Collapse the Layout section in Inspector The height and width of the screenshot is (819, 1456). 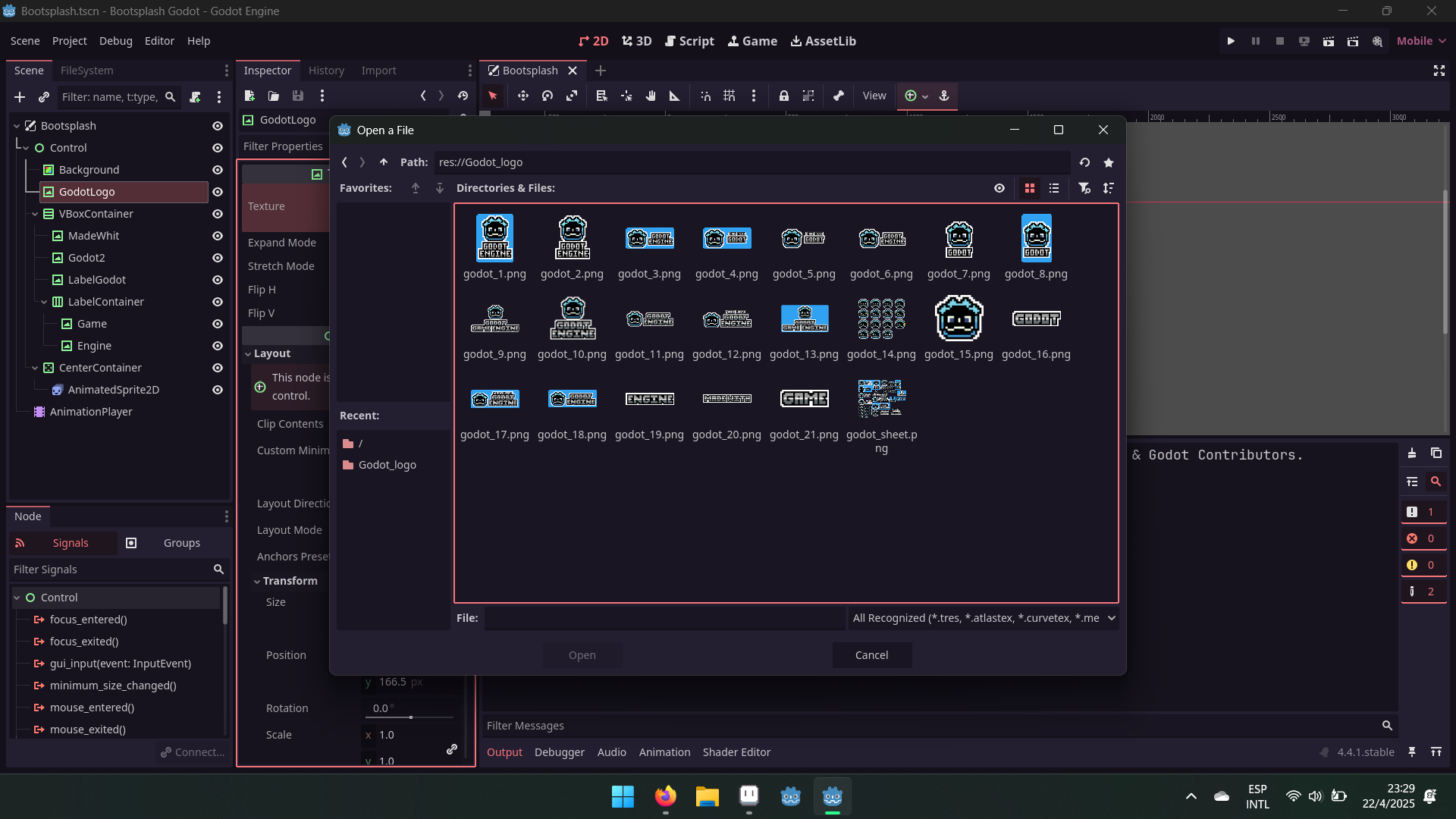pyautogui.click(x=248, y=354)
